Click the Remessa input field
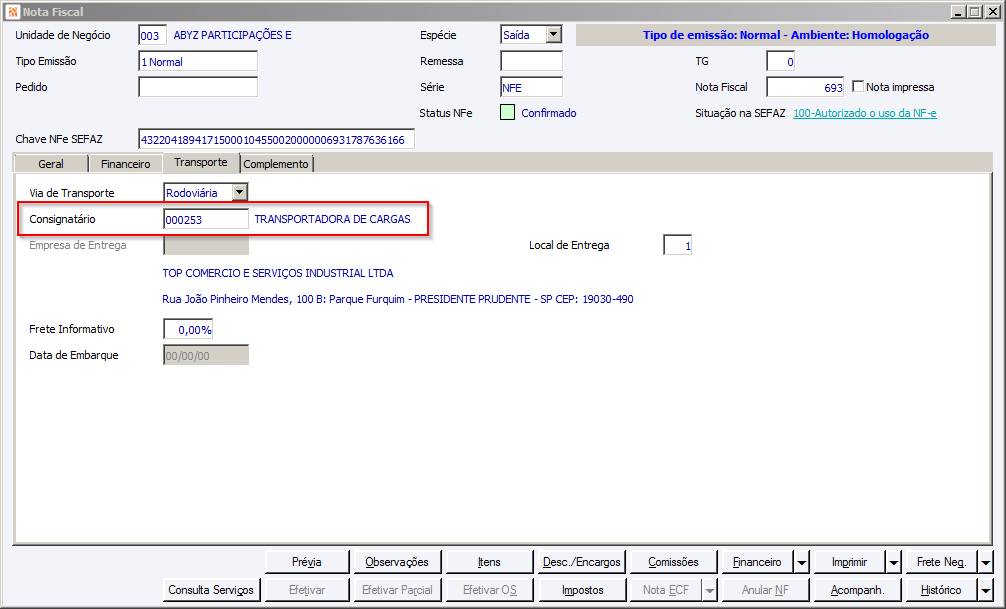The height and width of the screenshot is (609, 1006). click(x=531, y=62)
